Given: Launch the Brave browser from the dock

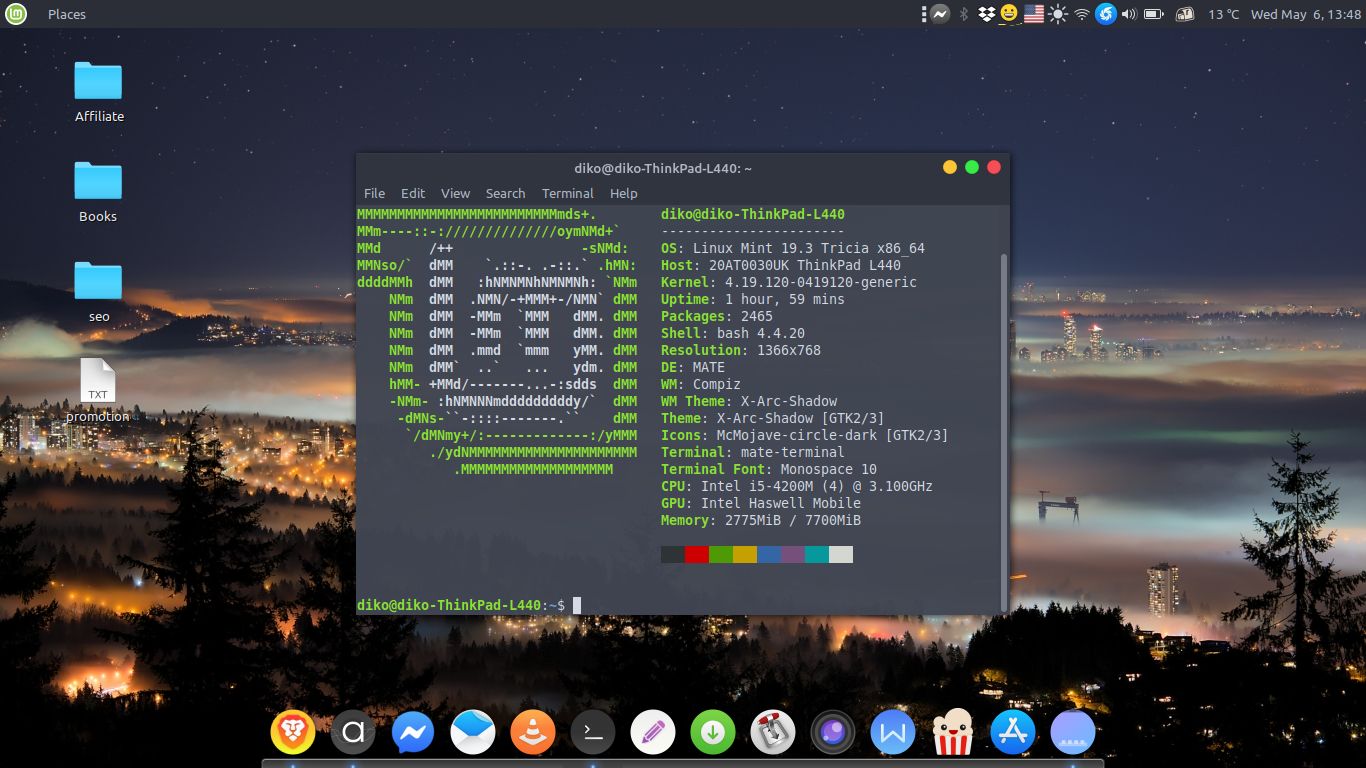Looking at the screenshot, I should pyautogui.click(x=293, y=731).
